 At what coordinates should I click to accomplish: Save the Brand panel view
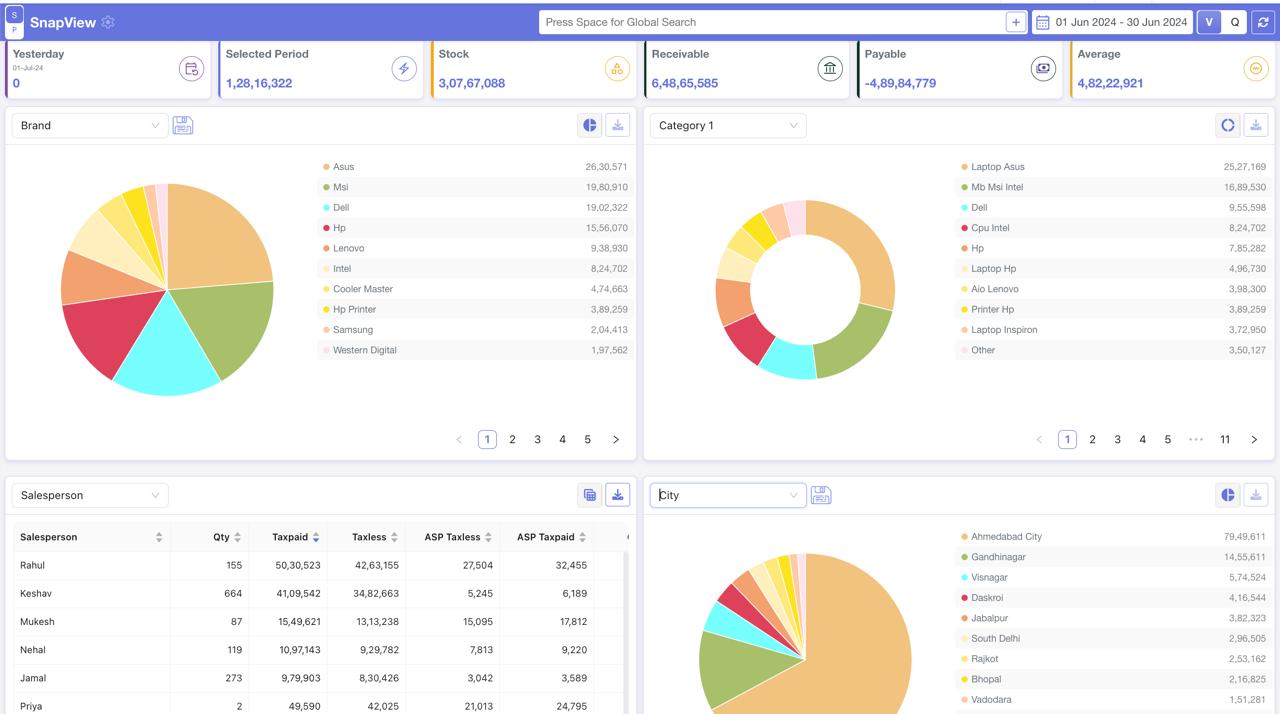183,125
